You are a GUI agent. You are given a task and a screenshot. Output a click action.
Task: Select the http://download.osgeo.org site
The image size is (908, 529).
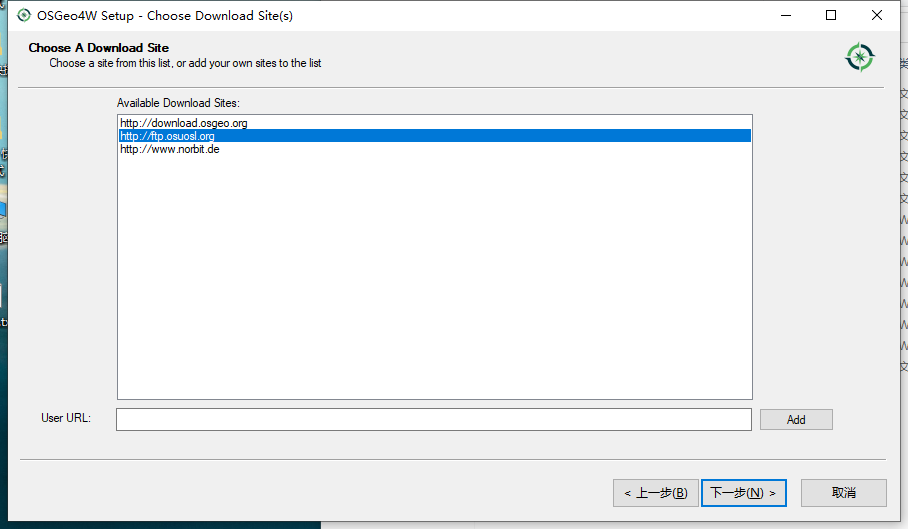[x=434, y=123]
